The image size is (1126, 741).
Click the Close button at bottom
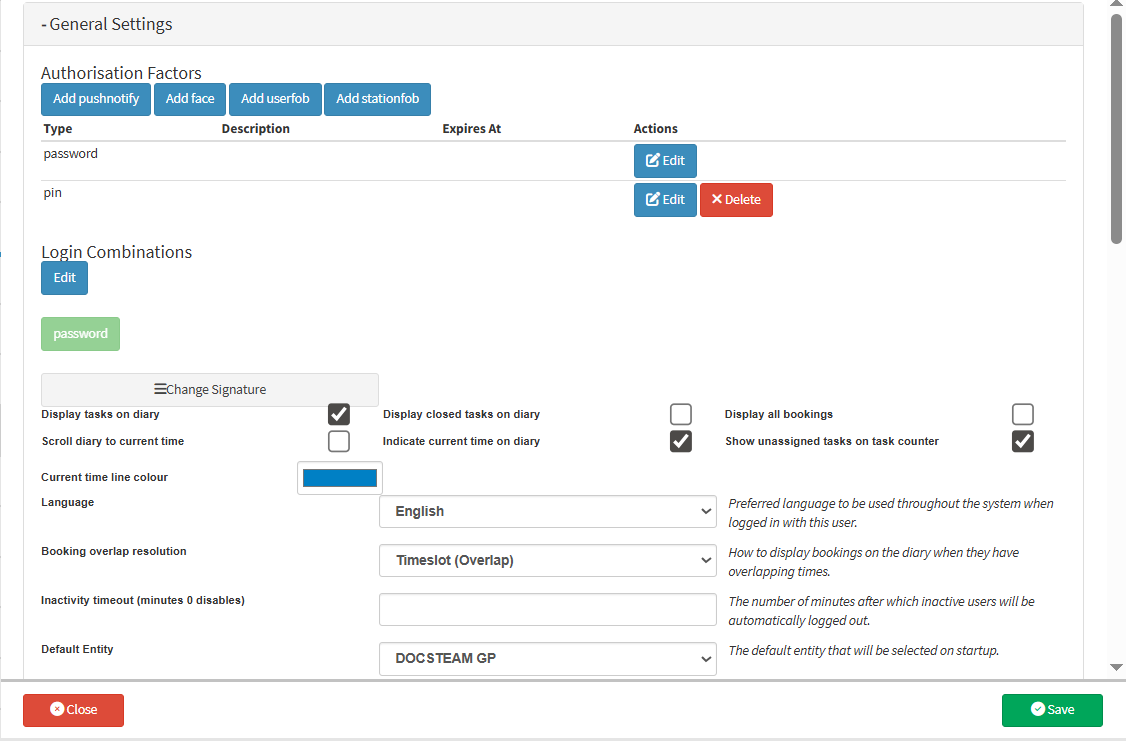[x=73, y=710]
